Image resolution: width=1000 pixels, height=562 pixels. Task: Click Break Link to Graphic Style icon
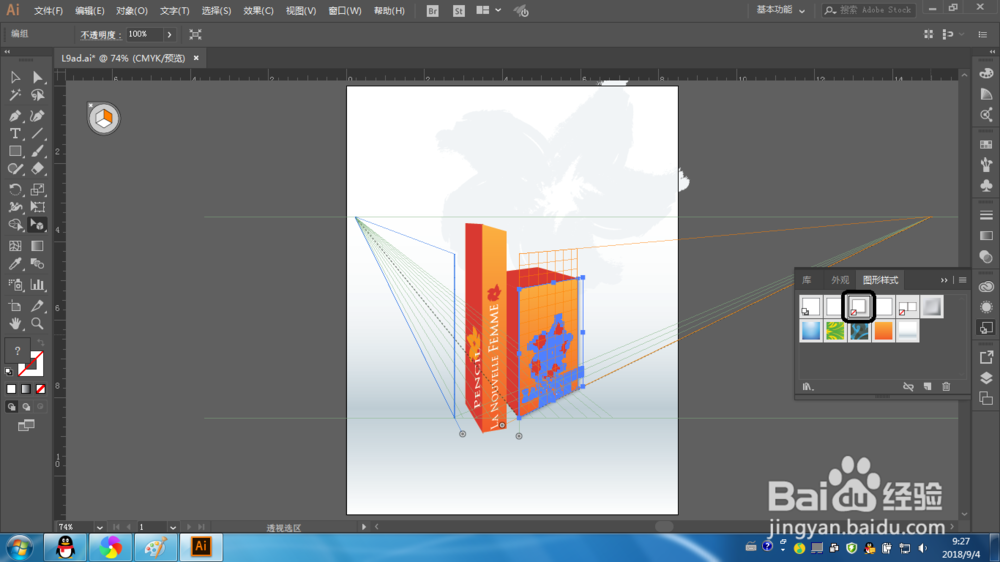pos(908,387)
